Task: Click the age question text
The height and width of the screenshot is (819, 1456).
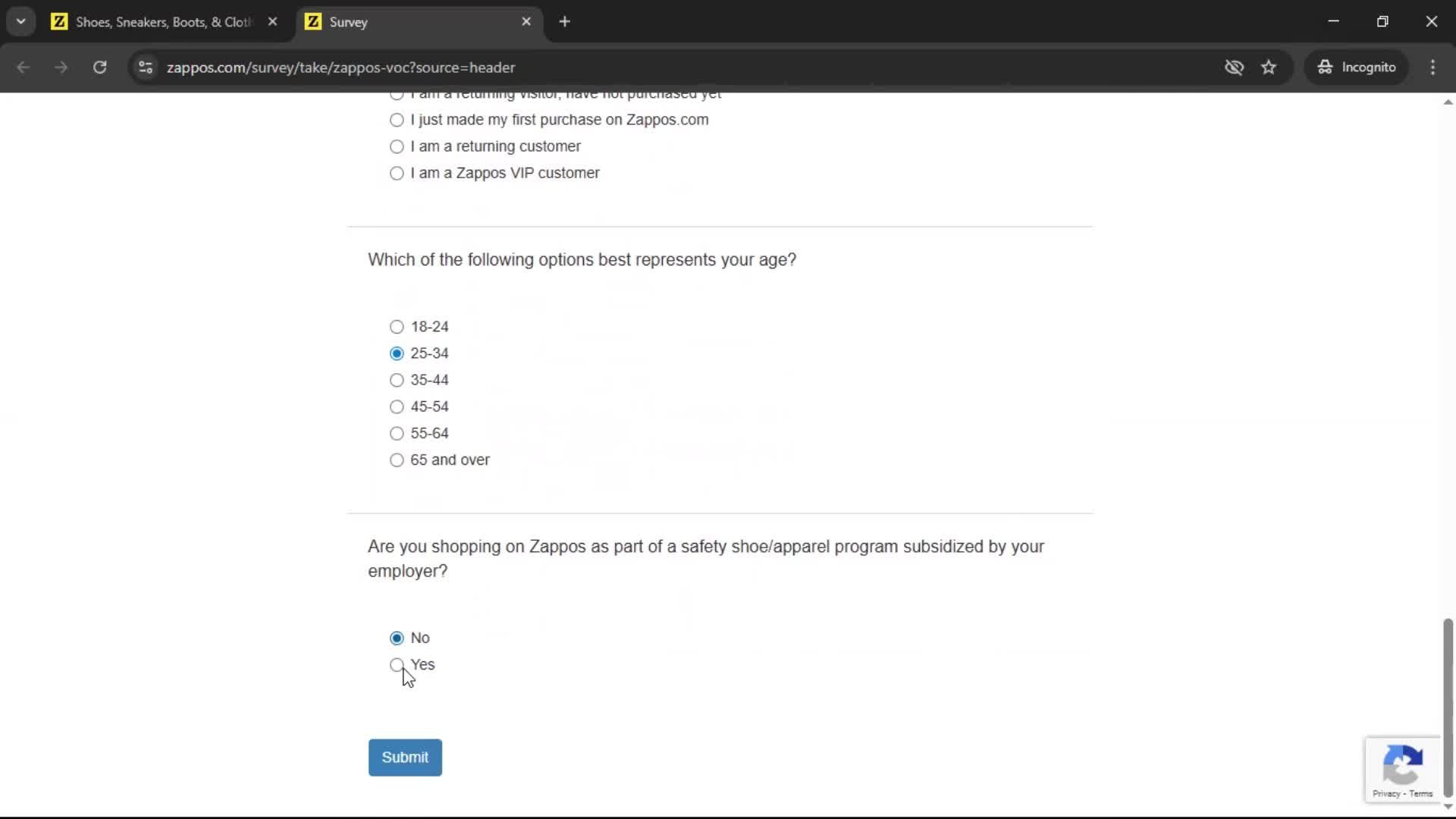Action: pos(582,260)
